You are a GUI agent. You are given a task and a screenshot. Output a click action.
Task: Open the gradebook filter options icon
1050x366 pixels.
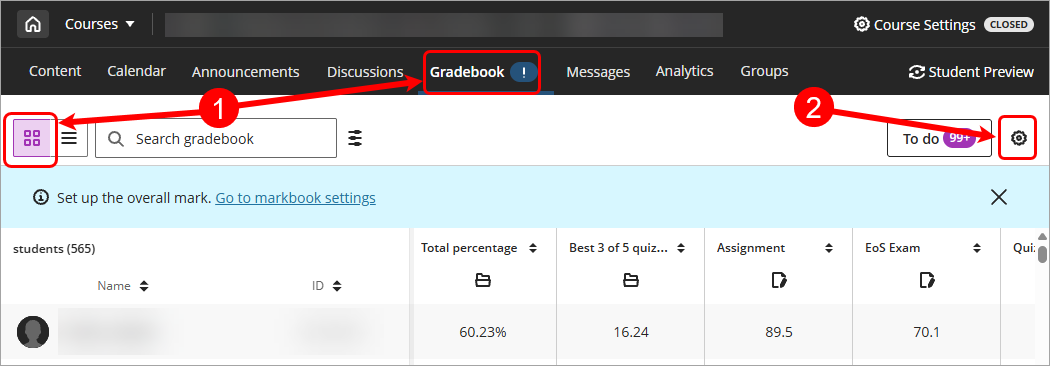tap(355, 139)
